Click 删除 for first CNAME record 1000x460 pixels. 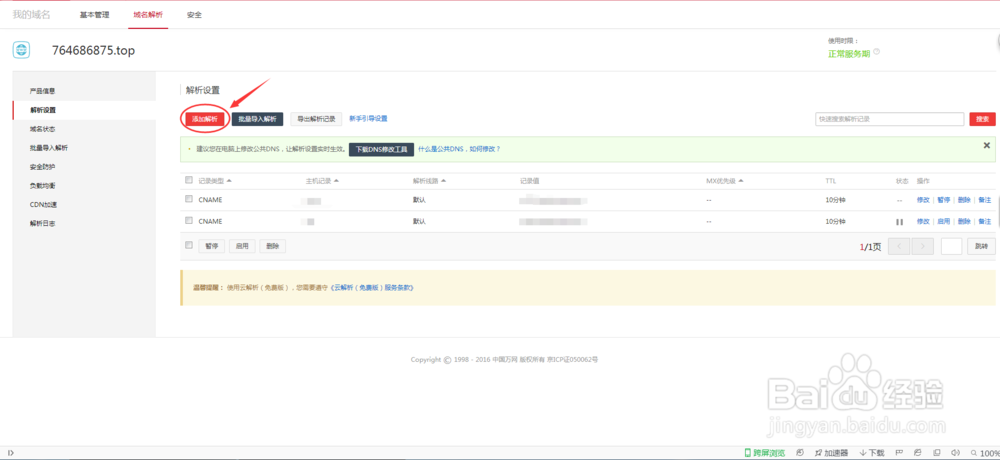(964, 200)
